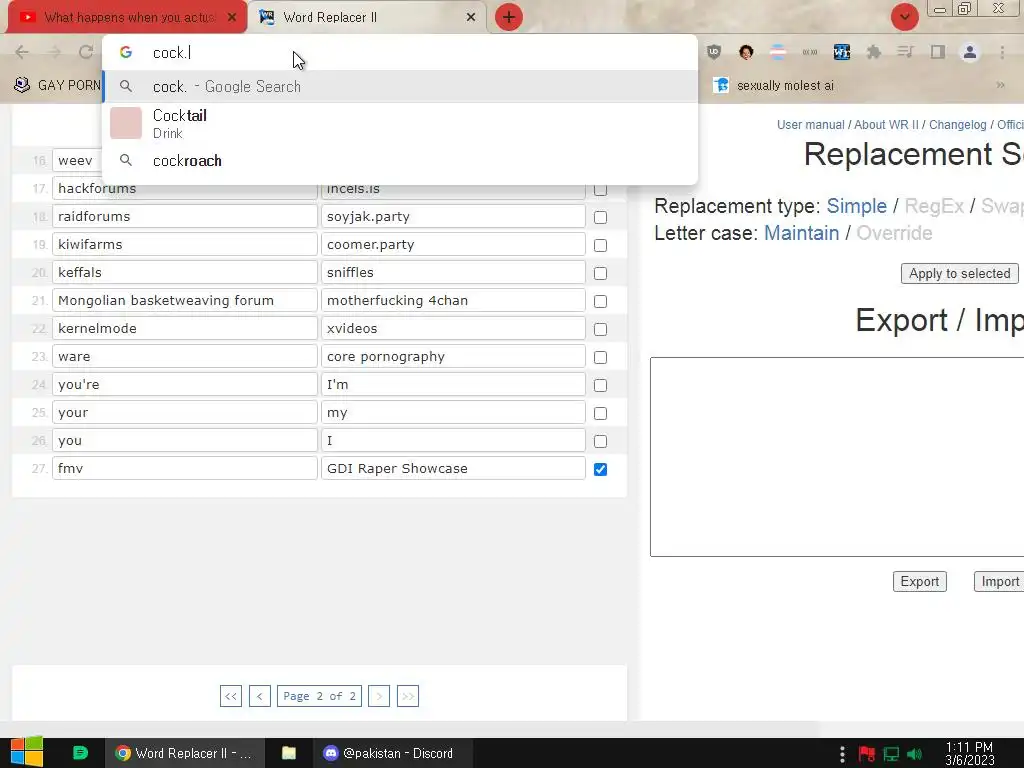Screen dimensions: 1024x768
Task: Uncheck the checkbox for the fmv row
Action: 600,470
